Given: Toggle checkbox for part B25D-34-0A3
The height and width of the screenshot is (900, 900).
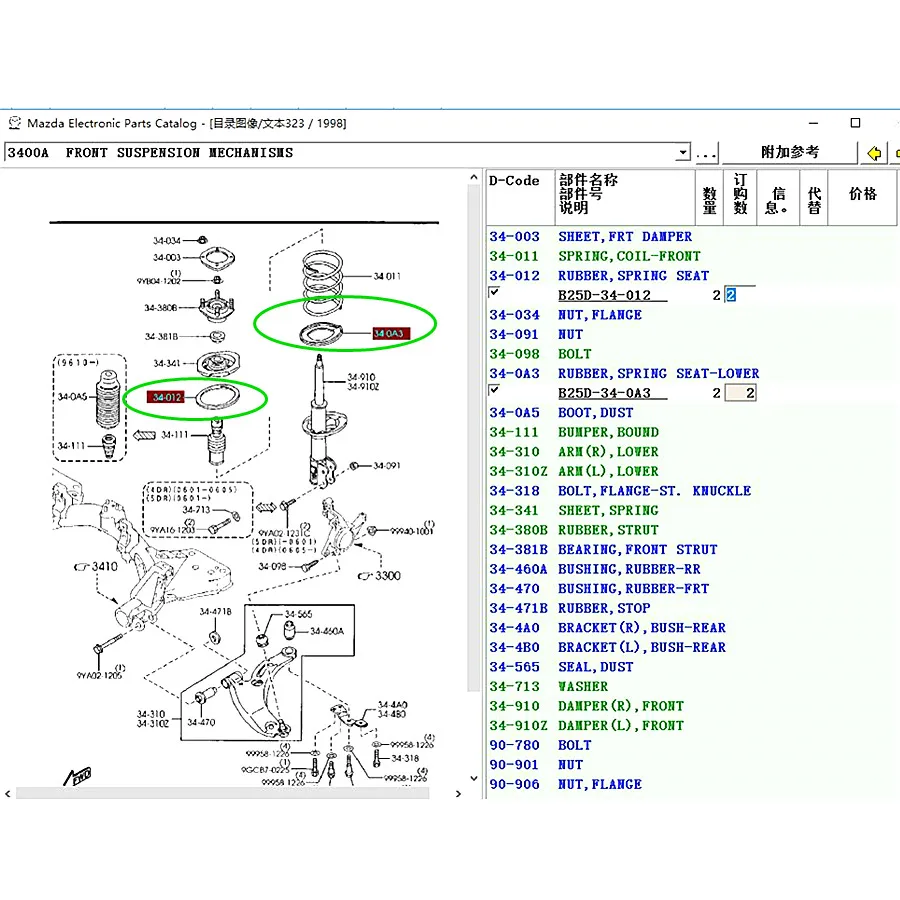Looking at the screenshot, I should (x=494, y=390).
